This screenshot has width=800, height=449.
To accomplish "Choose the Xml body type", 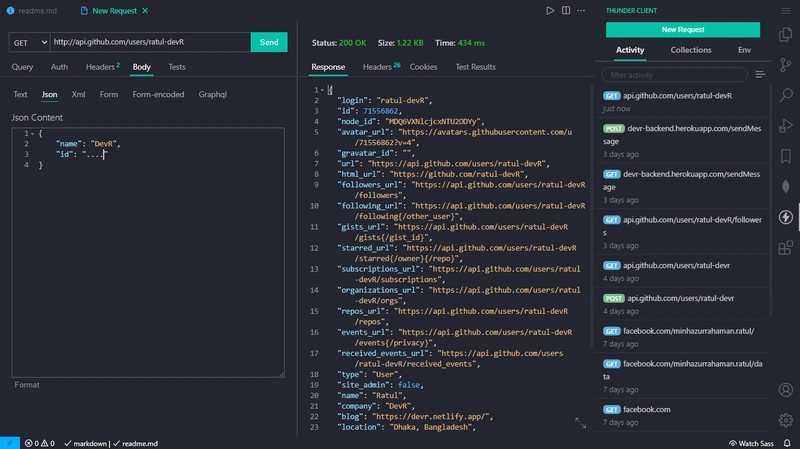I will (x=79, y=94).
